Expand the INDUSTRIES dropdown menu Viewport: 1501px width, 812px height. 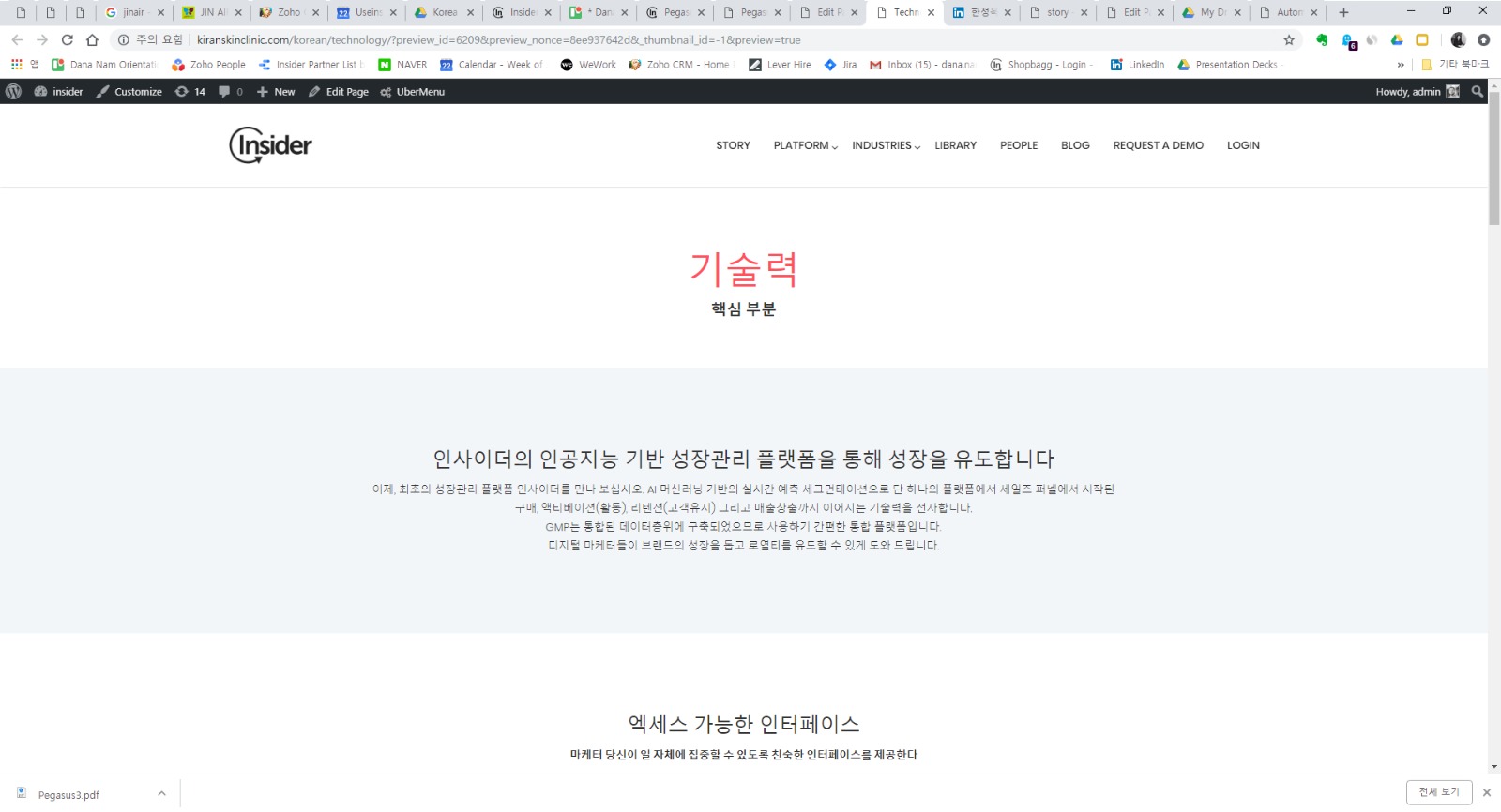tap(886, 145)
